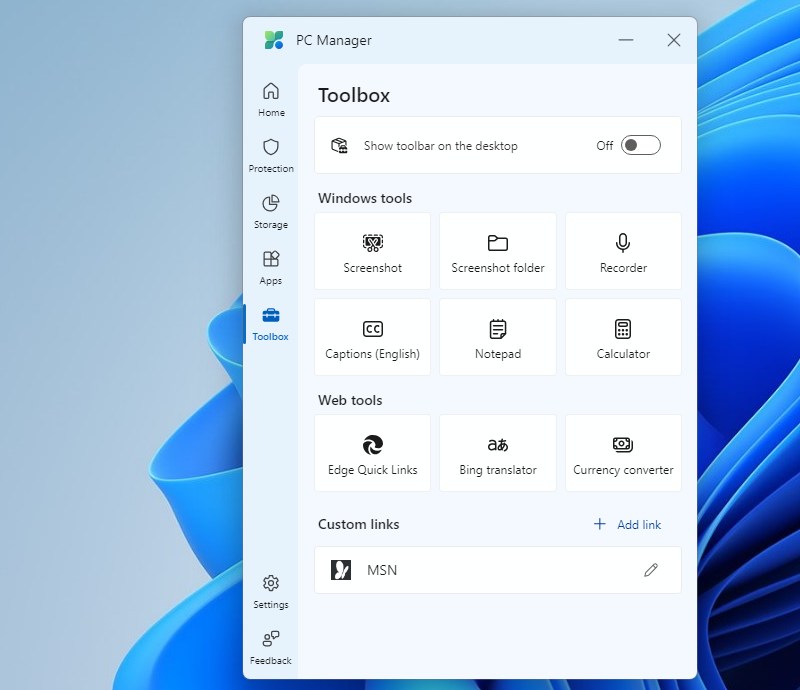Edit the MSN custom link pencil
The height and width of the screenshot is (690, 800).
[x=651, y=570]
